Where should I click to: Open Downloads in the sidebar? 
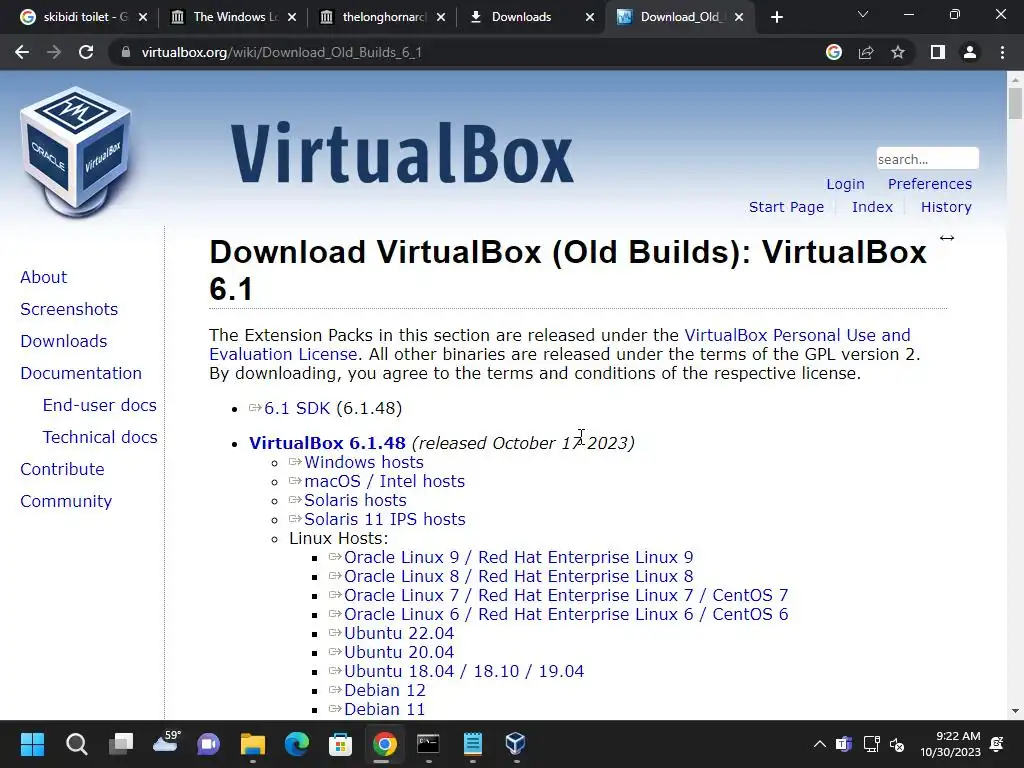tap(64, 341)
